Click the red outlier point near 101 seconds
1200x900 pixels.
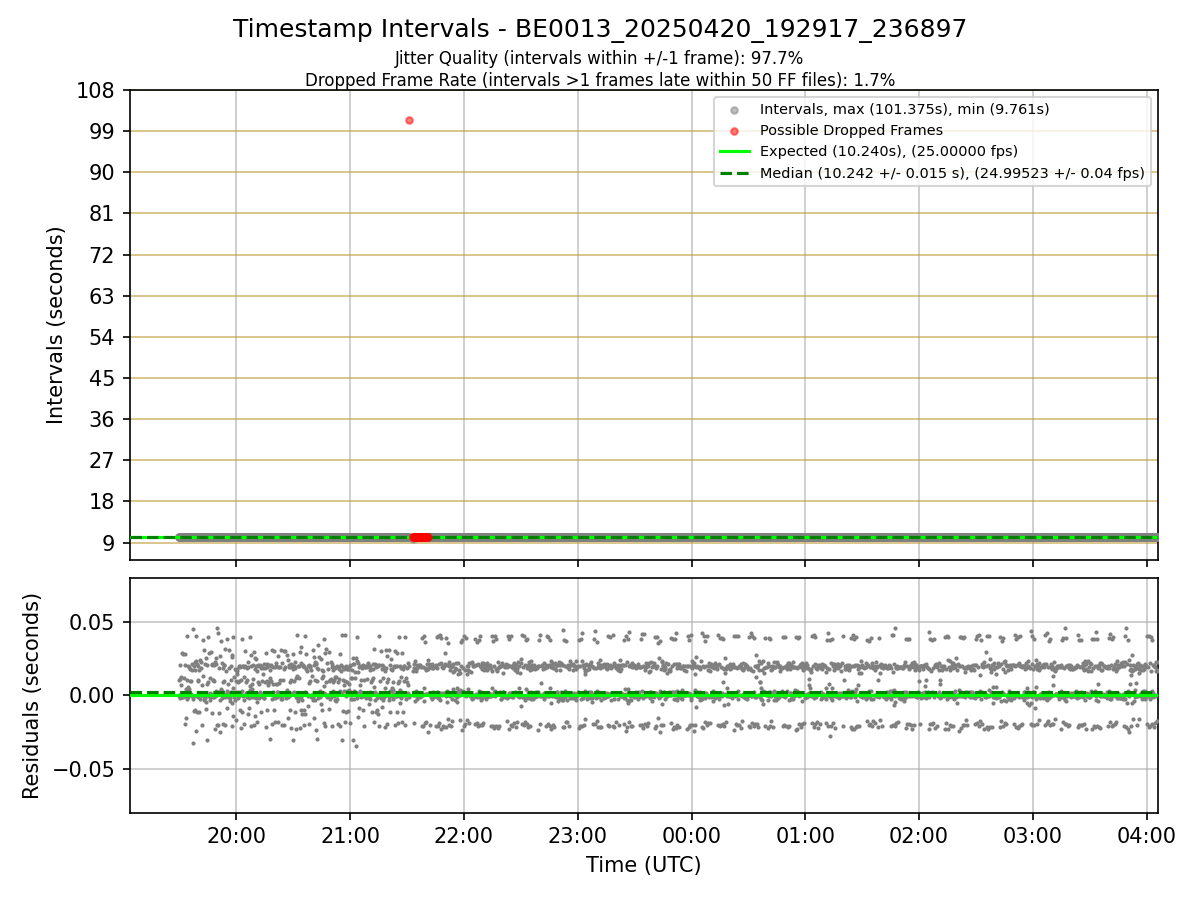pyautogui.click(x=409, y=120)
